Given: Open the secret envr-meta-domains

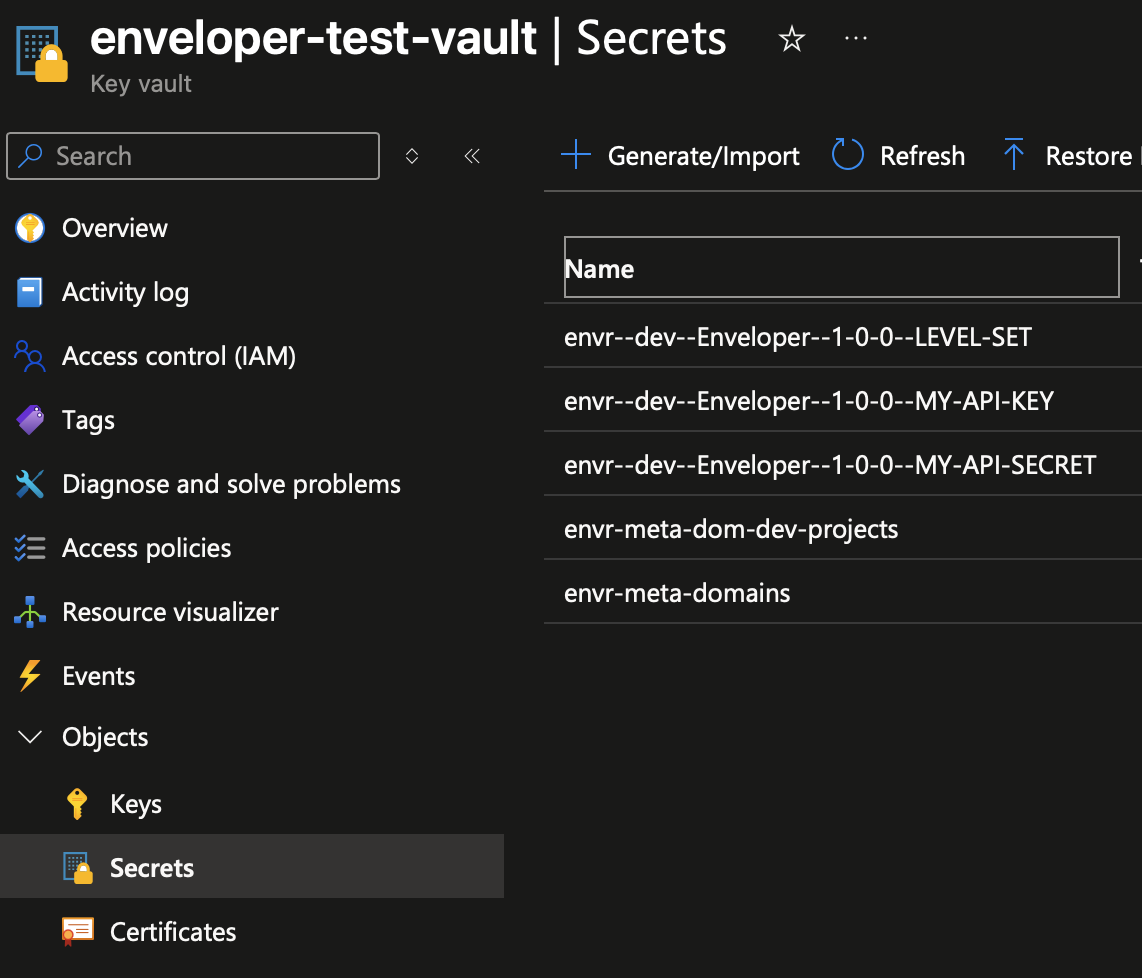Looking at the screenshot, I should (x=677, y=592).
